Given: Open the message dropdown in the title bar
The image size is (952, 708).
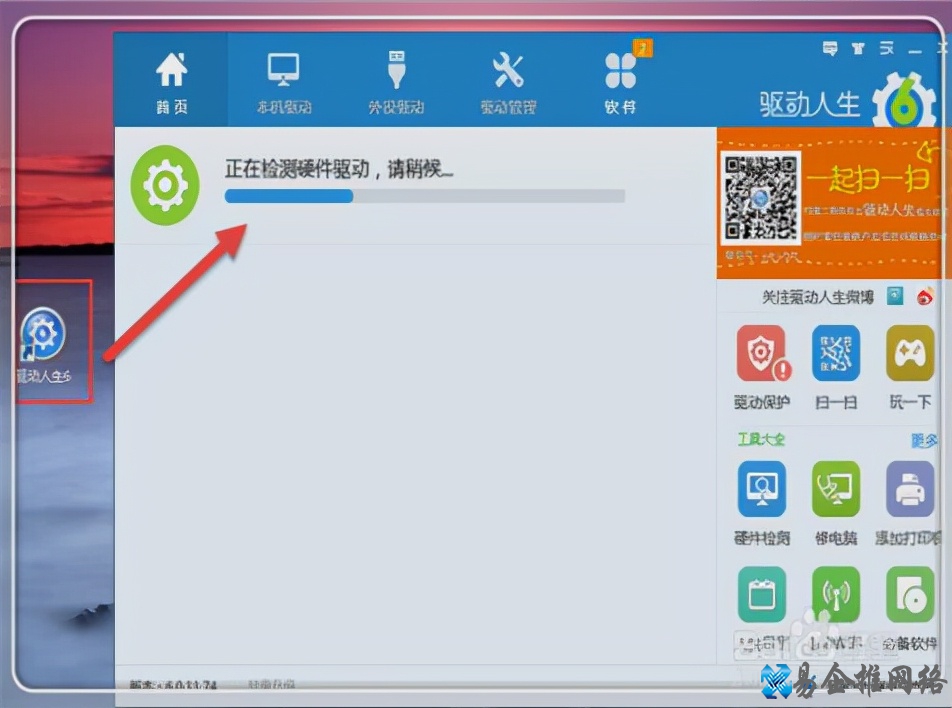Looking at the screenshot, I should 829,47.
